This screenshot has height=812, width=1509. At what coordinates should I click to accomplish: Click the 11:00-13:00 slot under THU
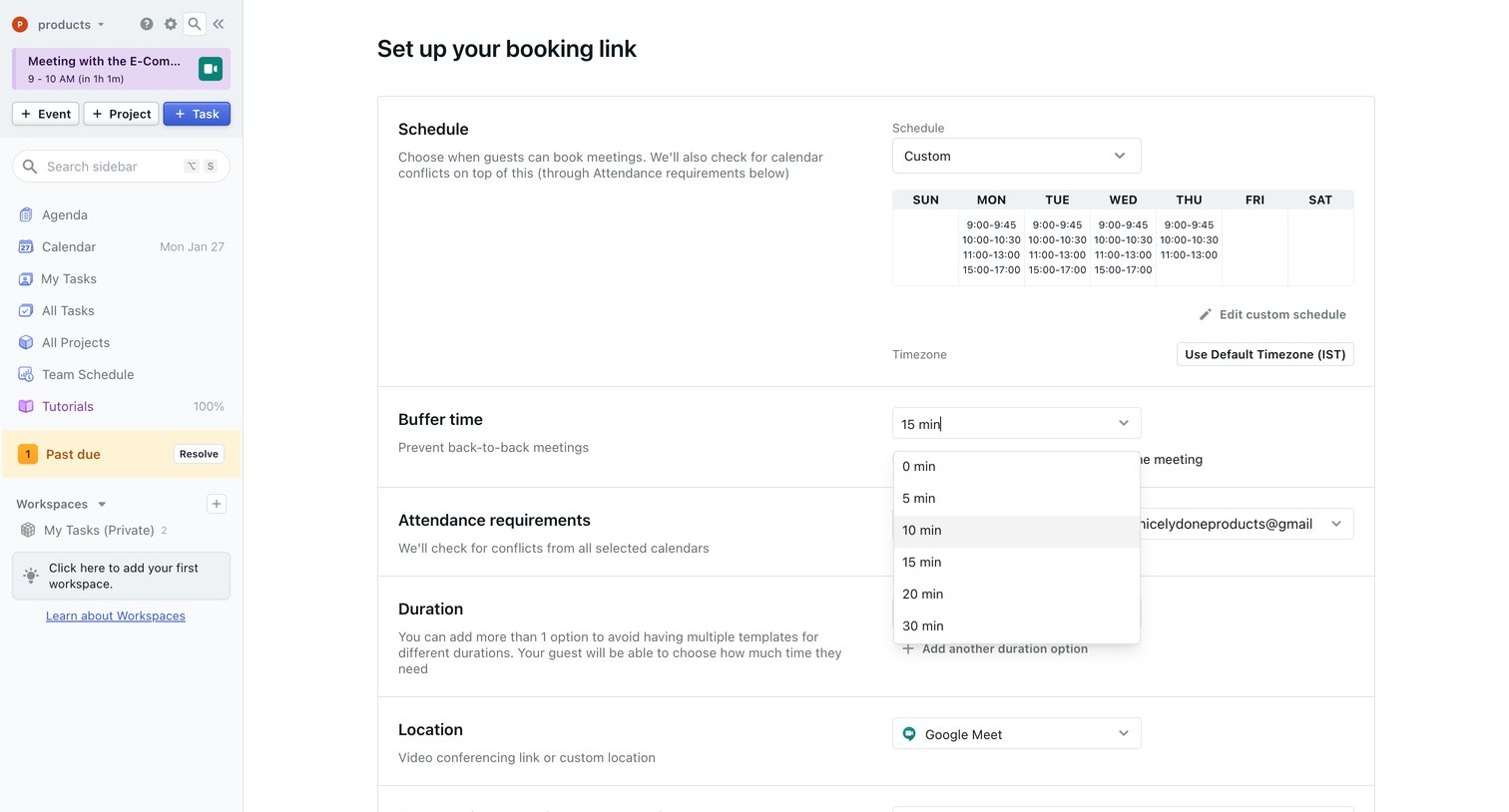[x=1189, y=254]
